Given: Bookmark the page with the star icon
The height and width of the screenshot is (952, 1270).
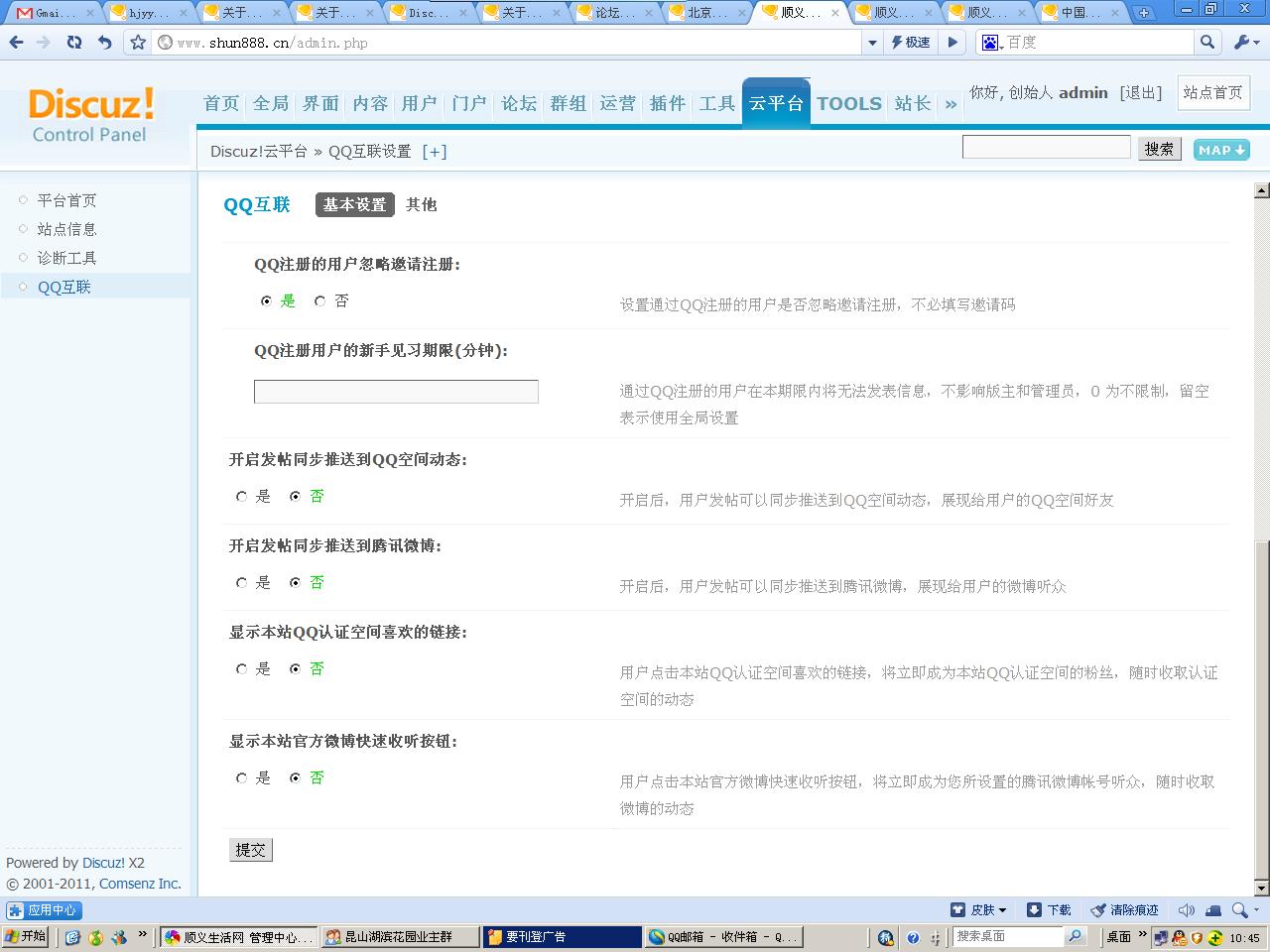Looking at the screenshot, I should [x=138, y=43].
